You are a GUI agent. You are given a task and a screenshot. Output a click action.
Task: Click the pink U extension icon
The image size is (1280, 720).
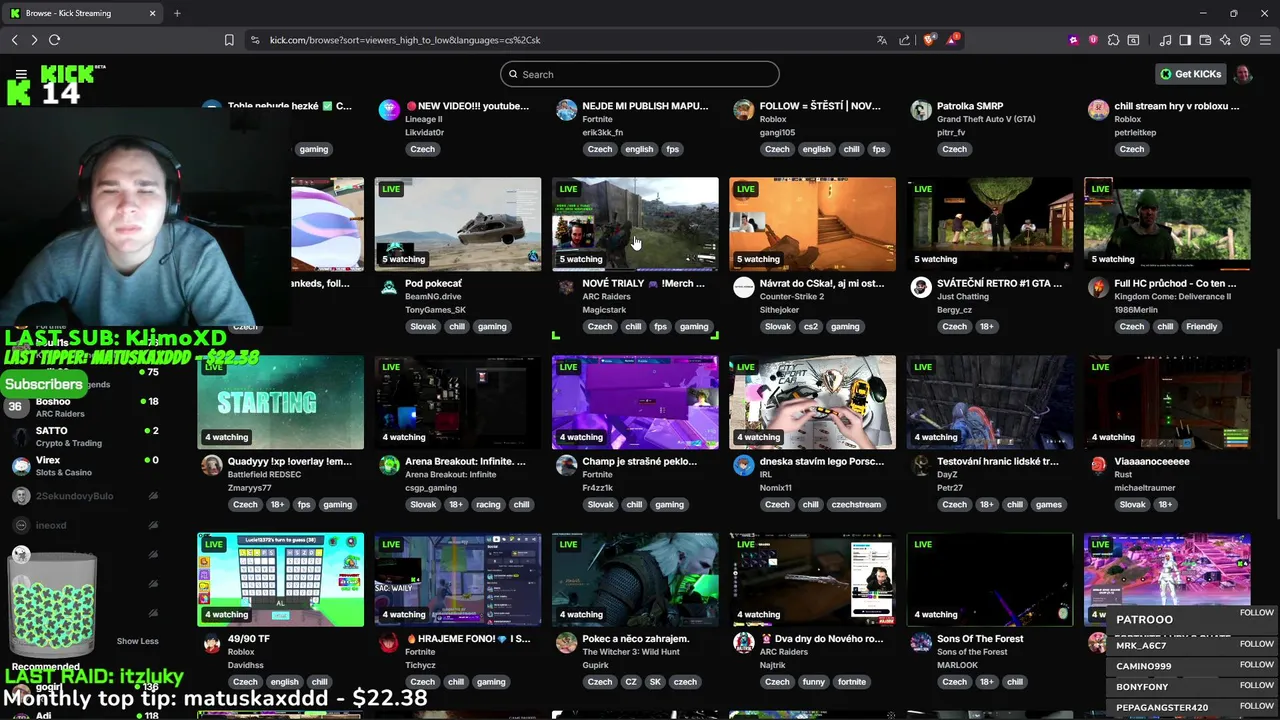pos(1093,40)
